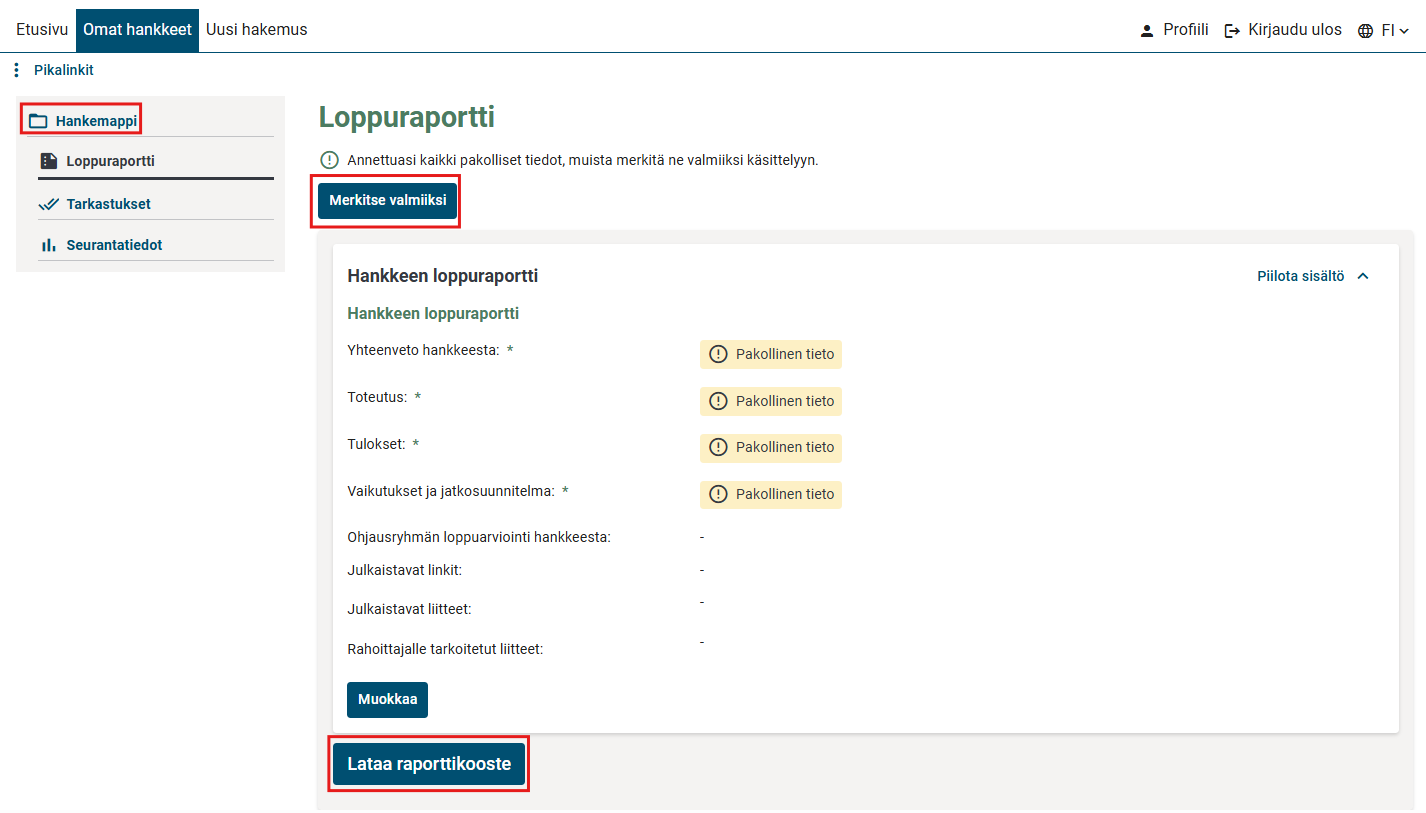Viewport: 1426px width, 813px height.
Task: Open the Uusi hakemus tab
Action: 257,30
